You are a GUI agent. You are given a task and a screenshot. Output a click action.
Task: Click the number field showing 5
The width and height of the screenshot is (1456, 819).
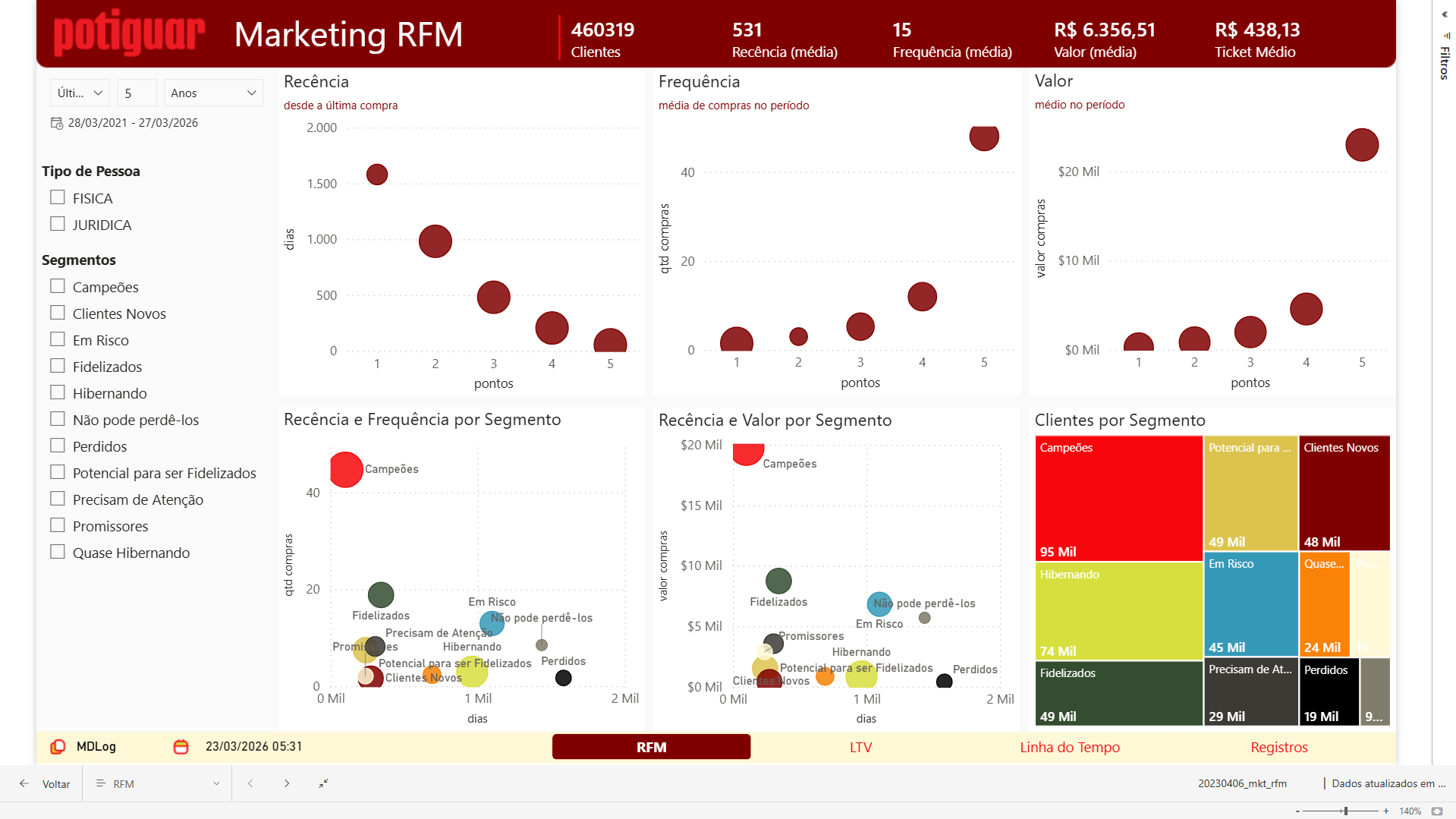137,93
